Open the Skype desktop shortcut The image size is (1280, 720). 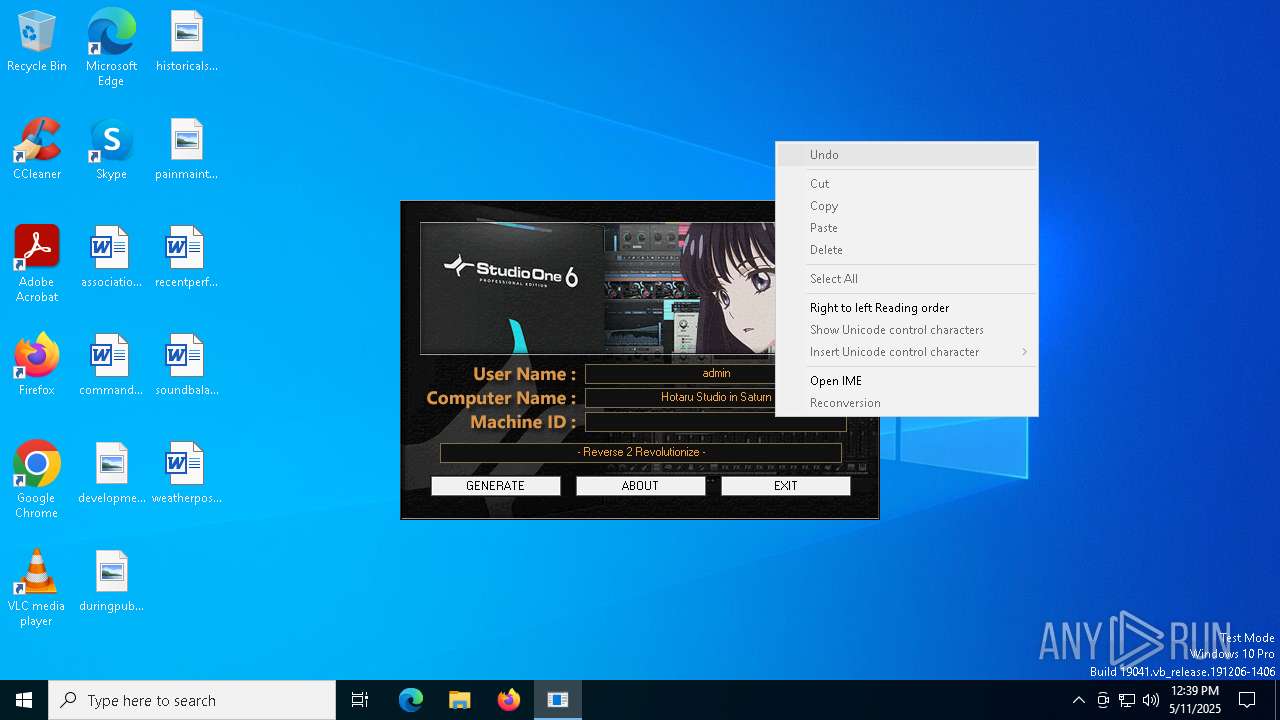point(111,150)
